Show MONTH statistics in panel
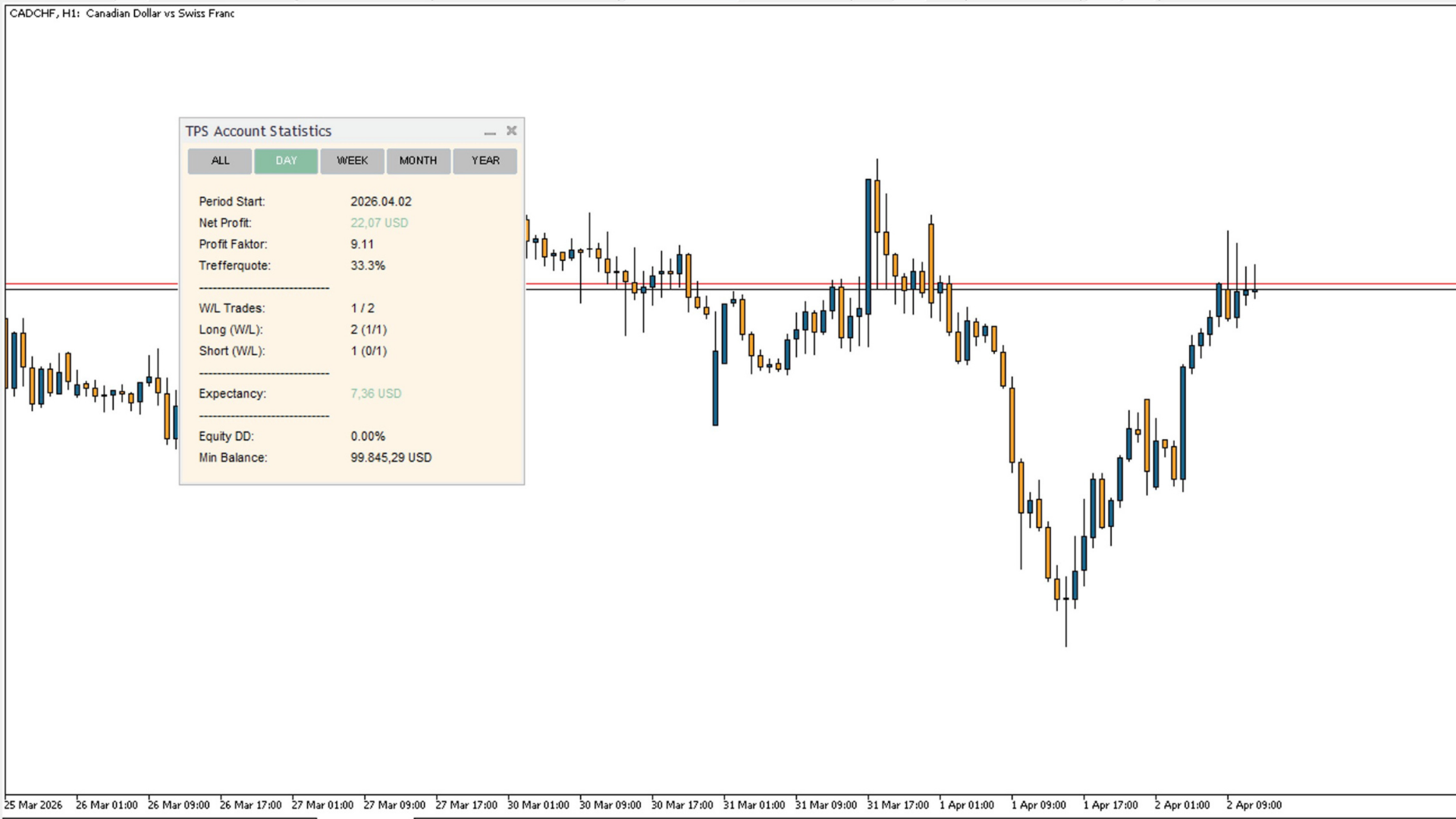1456x819 pixels. [418, 161]
